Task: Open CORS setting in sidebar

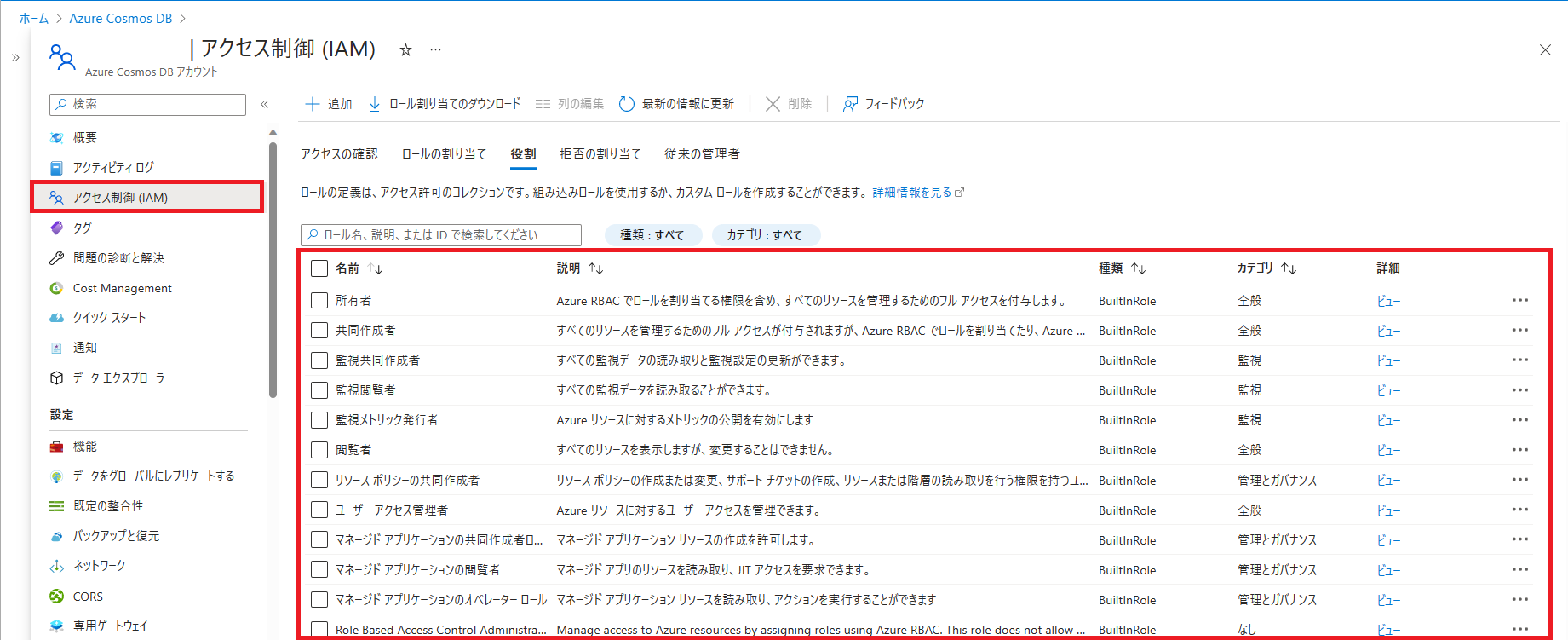Action: click(88, 597)
